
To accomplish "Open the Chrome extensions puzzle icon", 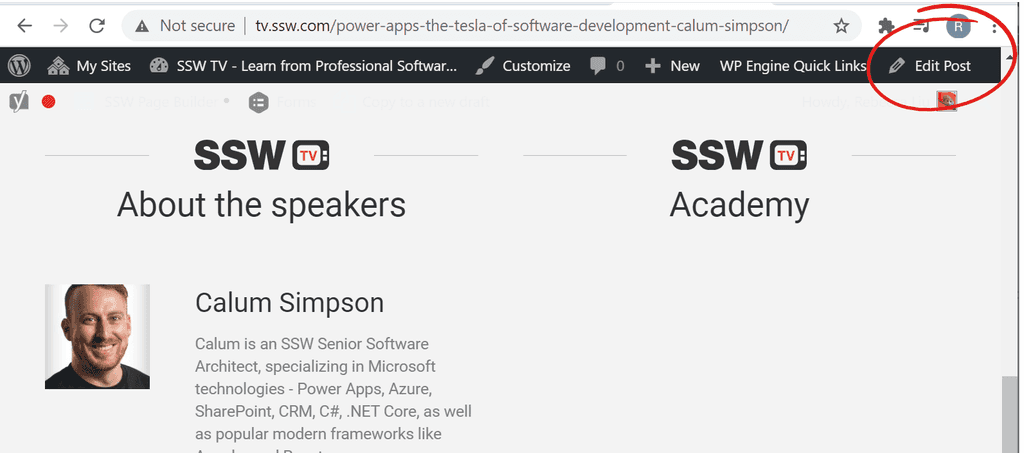I will [886, 26].
